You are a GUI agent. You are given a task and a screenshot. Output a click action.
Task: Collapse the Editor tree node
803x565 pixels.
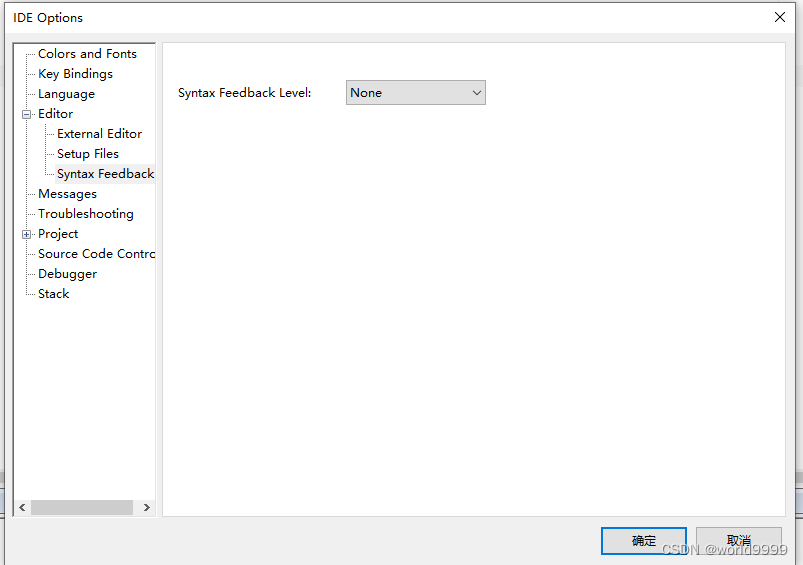[26, 114]
